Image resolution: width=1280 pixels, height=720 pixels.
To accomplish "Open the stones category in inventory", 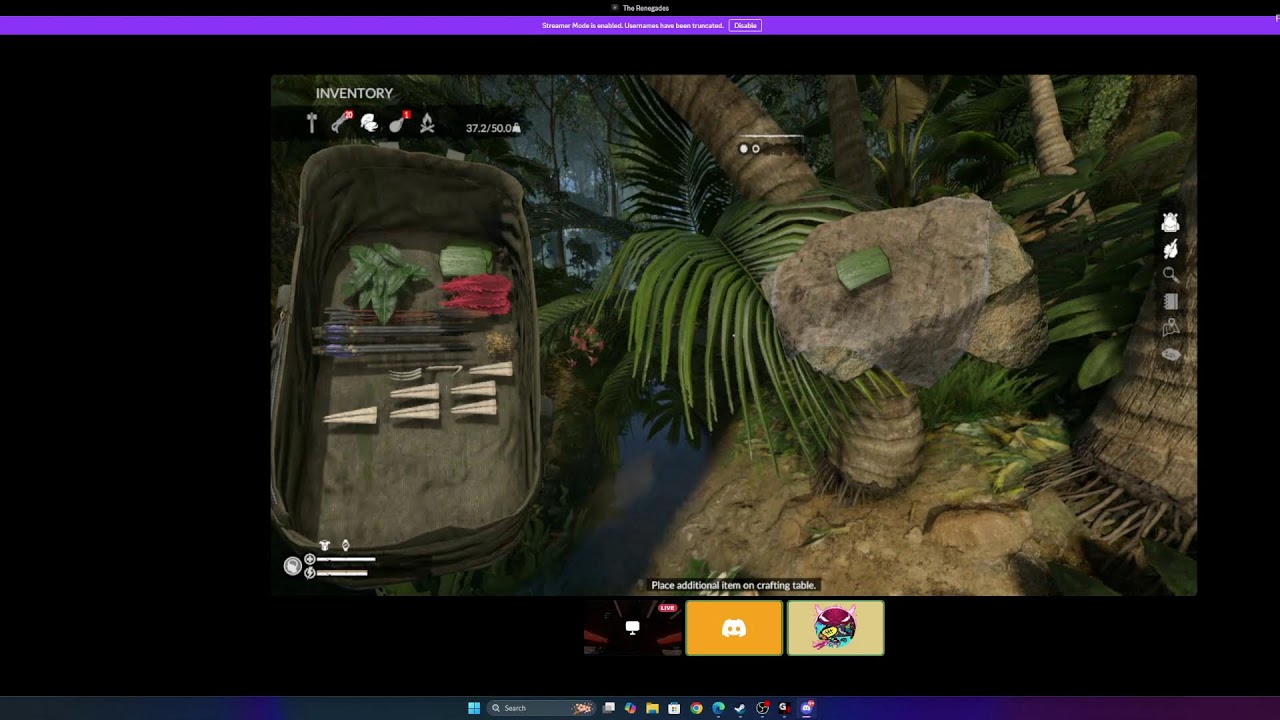I will (369, 123).
